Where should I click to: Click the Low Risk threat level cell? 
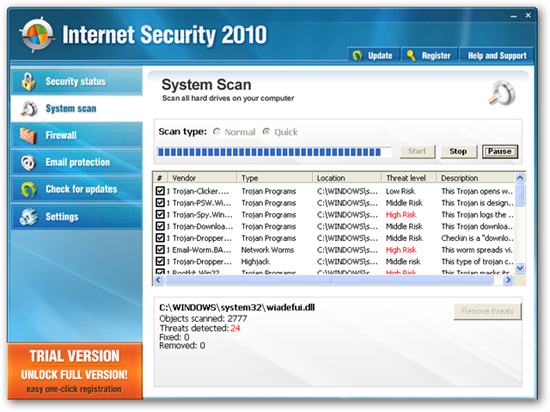coord(400,191)
